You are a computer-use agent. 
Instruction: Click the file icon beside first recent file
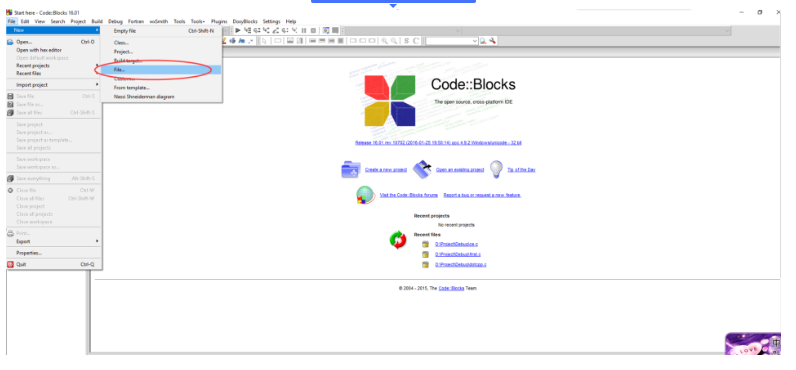coord(425,245)
